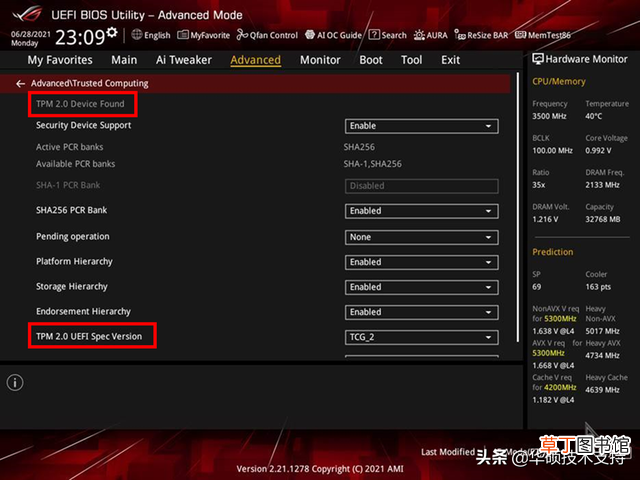
Task: Open Qfan Control fan icon
Action: (x=242, y=35)
